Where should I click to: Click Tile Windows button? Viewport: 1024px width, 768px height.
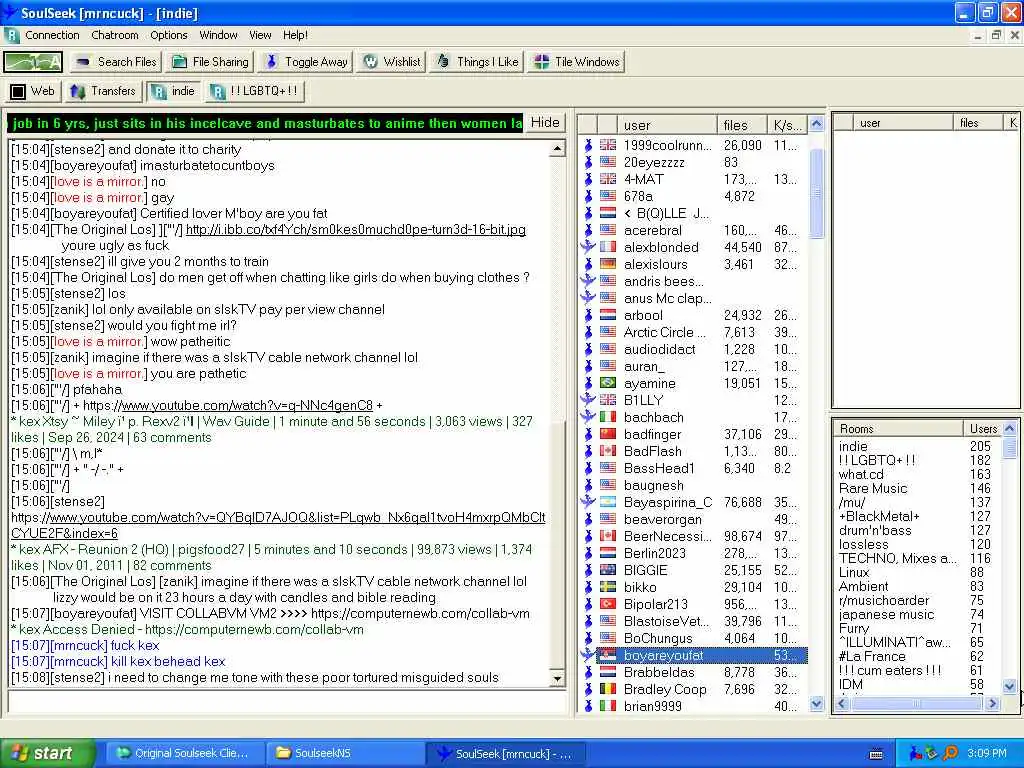tap(577, 62)
